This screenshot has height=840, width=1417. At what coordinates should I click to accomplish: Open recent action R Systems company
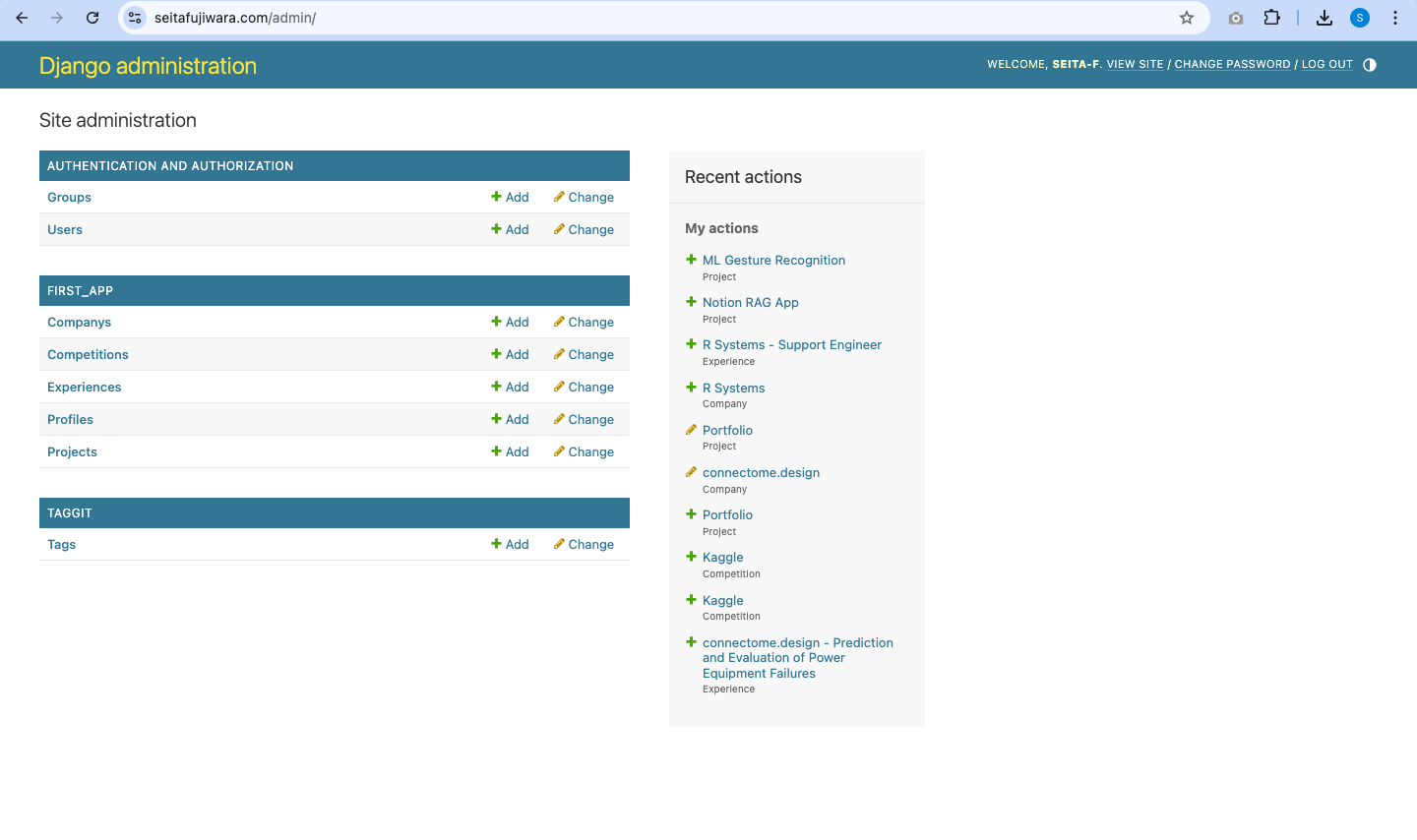click(733, 388)
